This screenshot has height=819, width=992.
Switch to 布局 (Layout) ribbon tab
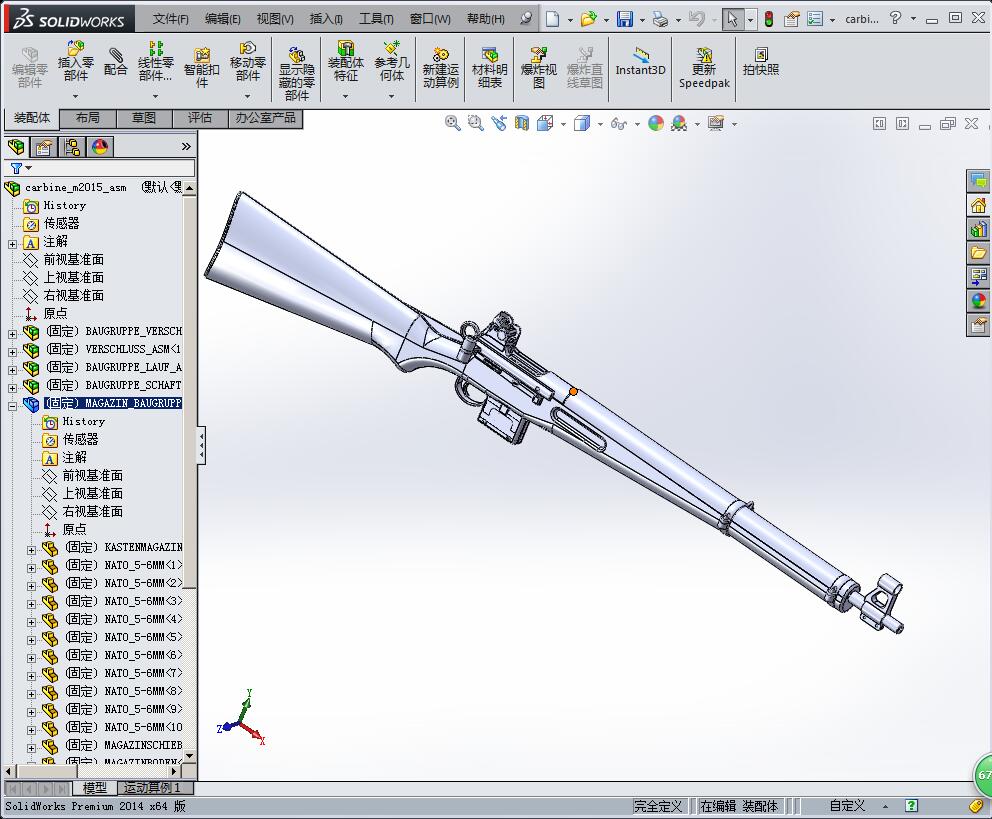coord(87,118)
